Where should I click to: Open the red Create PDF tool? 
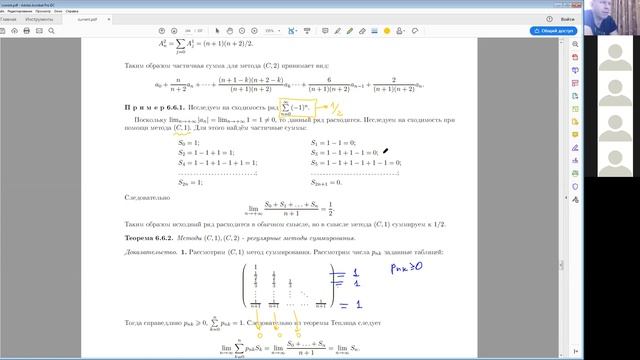coord(575,57)
